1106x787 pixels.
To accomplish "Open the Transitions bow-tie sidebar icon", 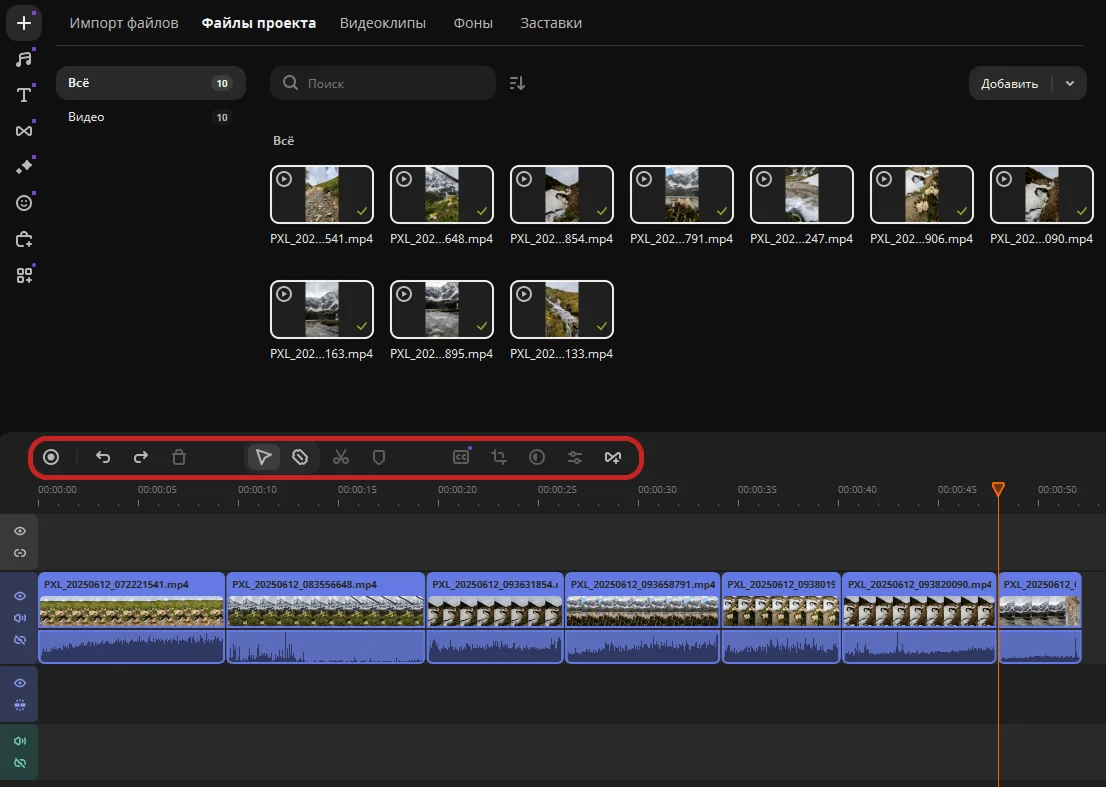I will coord(24,131).
